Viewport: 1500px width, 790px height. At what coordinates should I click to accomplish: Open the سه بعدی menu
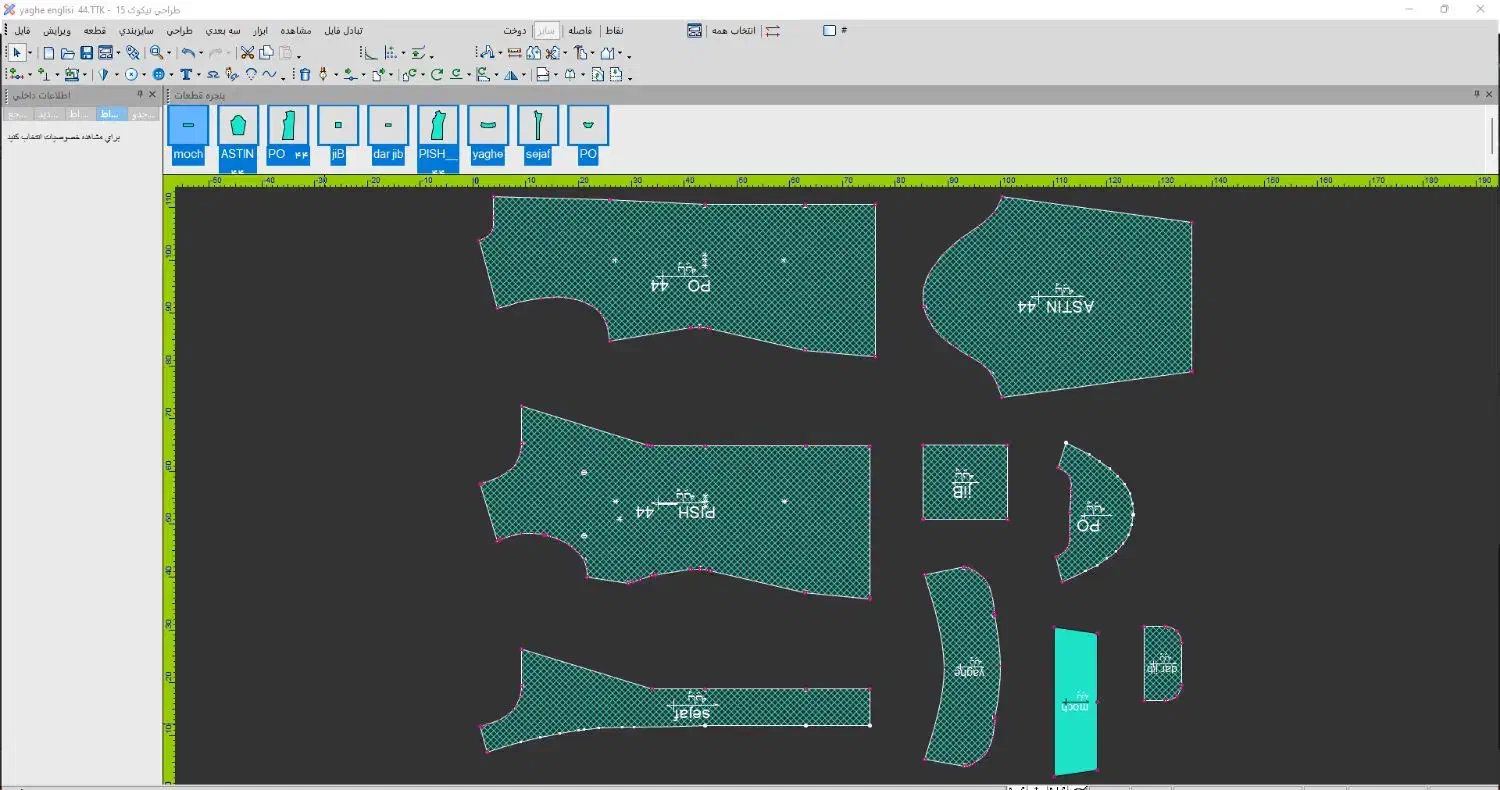[x=221, y=31]
